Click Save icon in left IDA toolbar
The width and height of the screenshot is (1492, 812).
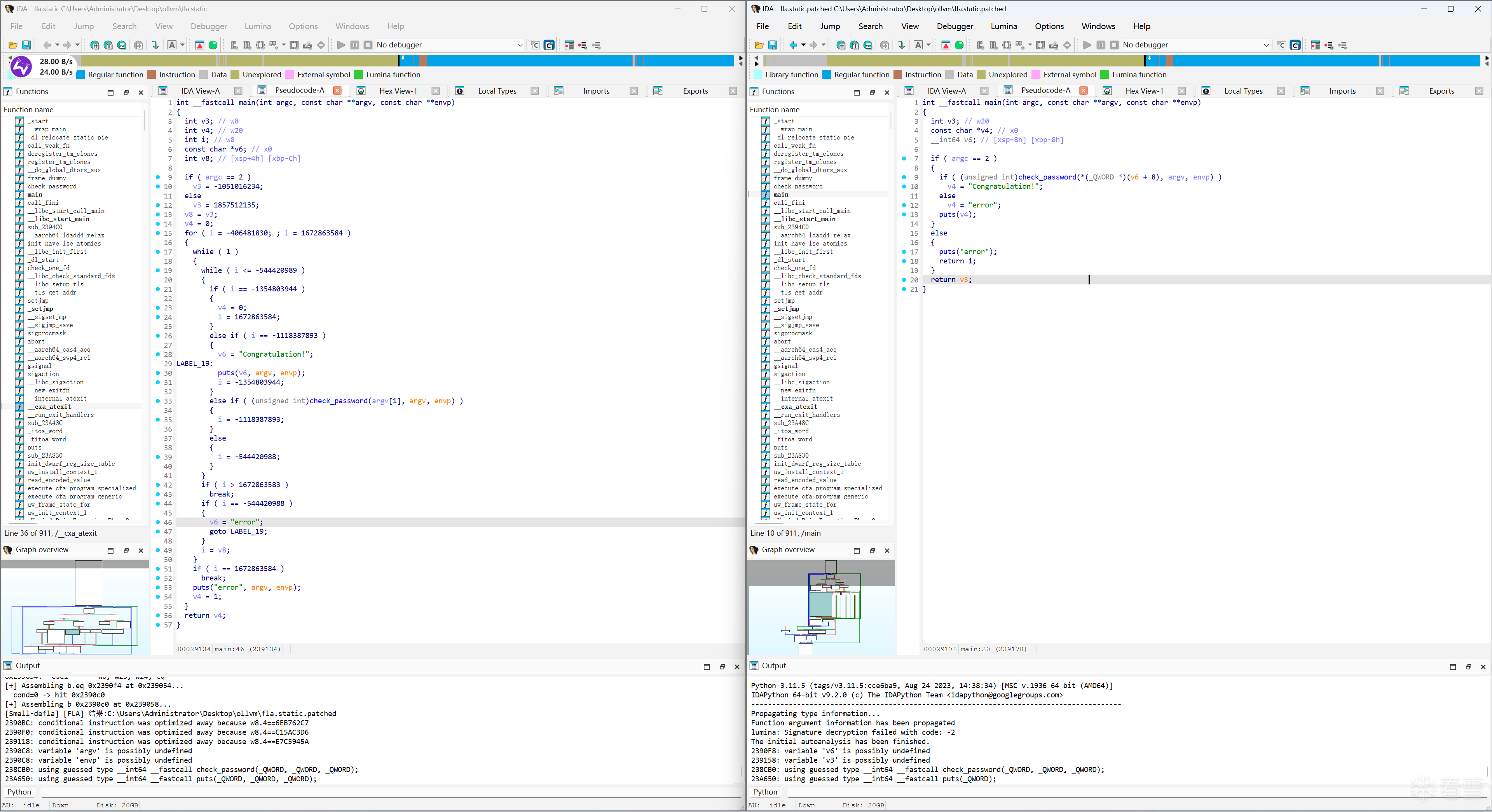coord(26,45)
